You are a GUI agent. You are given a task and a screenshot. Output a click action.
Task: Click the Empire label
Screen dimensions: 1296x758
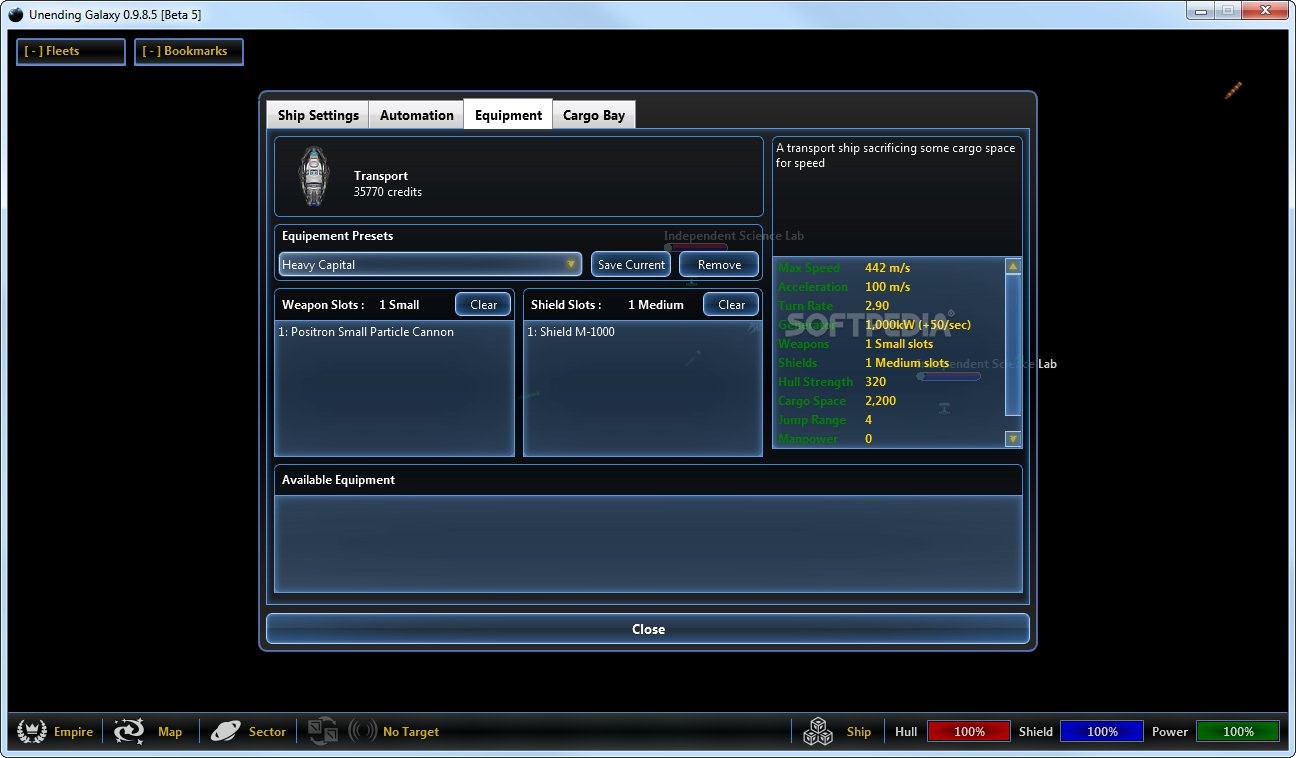pos(73,732)
